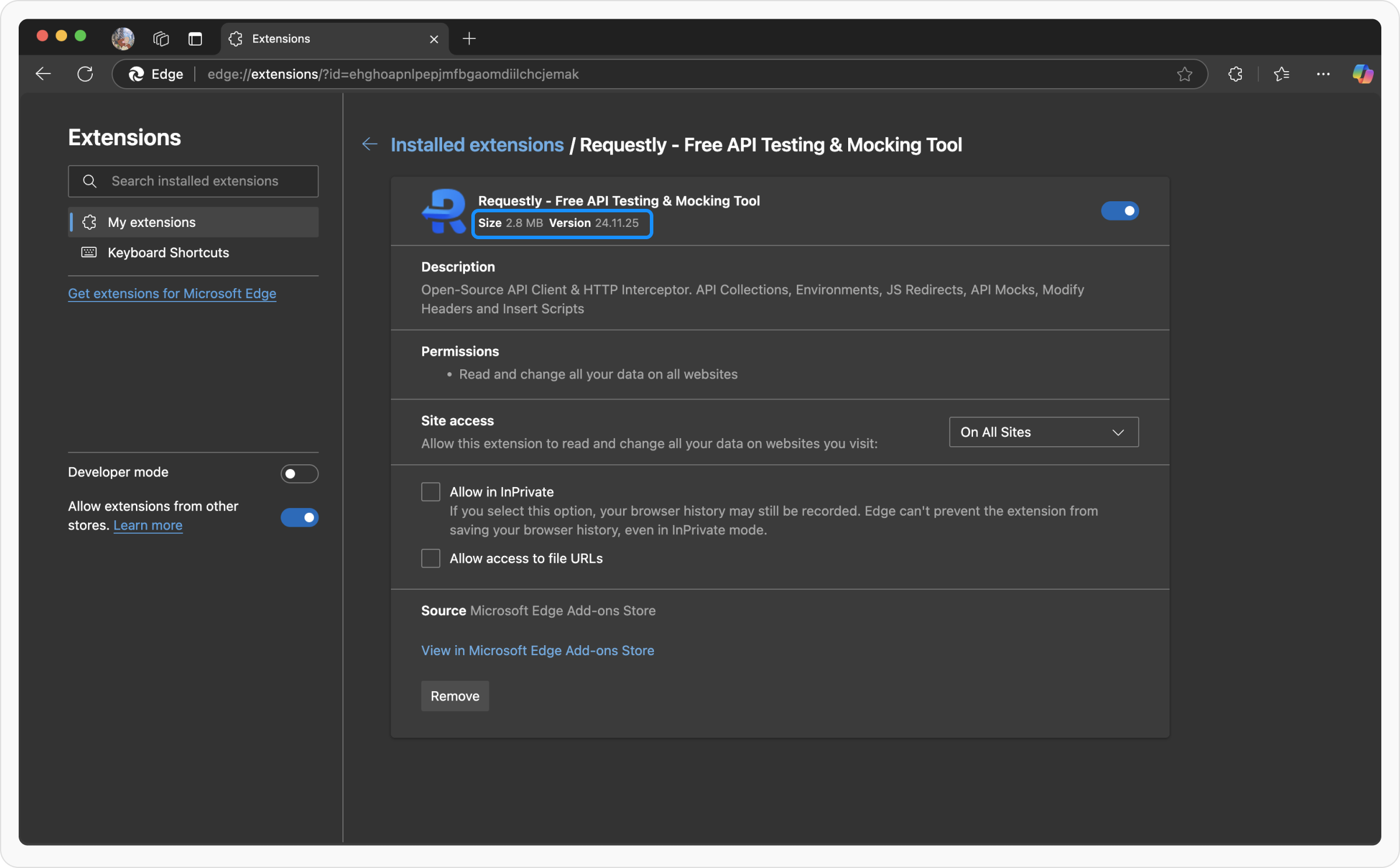Click the browser back arrow

43,74
